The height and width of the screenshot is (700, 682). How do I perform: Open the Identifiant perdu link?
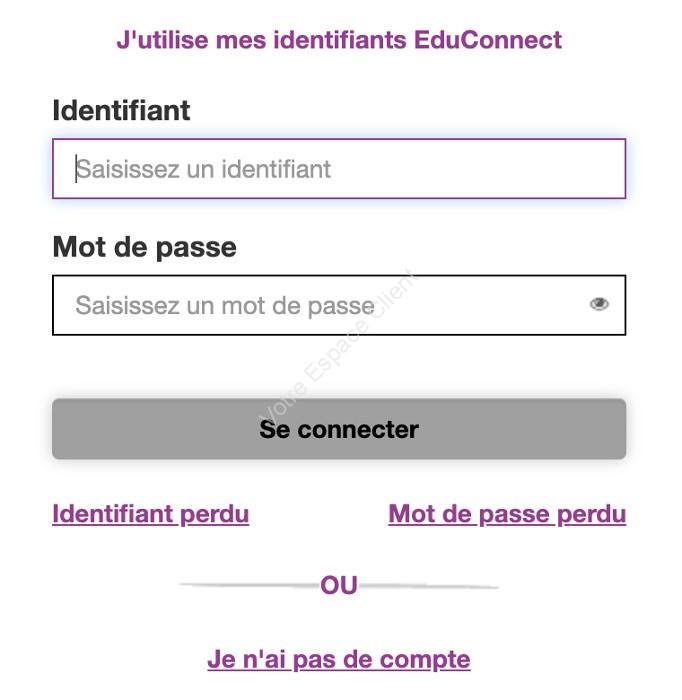[151, 514]
